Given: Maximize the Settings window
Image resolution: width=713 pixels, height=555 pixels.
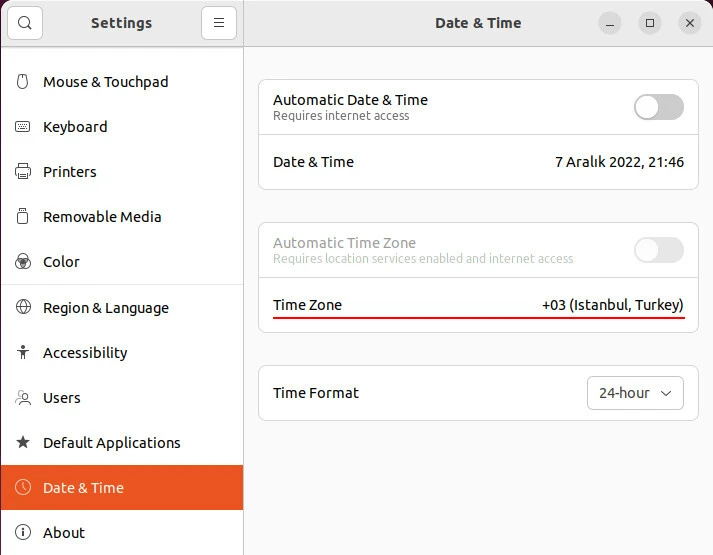Looking at the screenshot, I should 650,23.
